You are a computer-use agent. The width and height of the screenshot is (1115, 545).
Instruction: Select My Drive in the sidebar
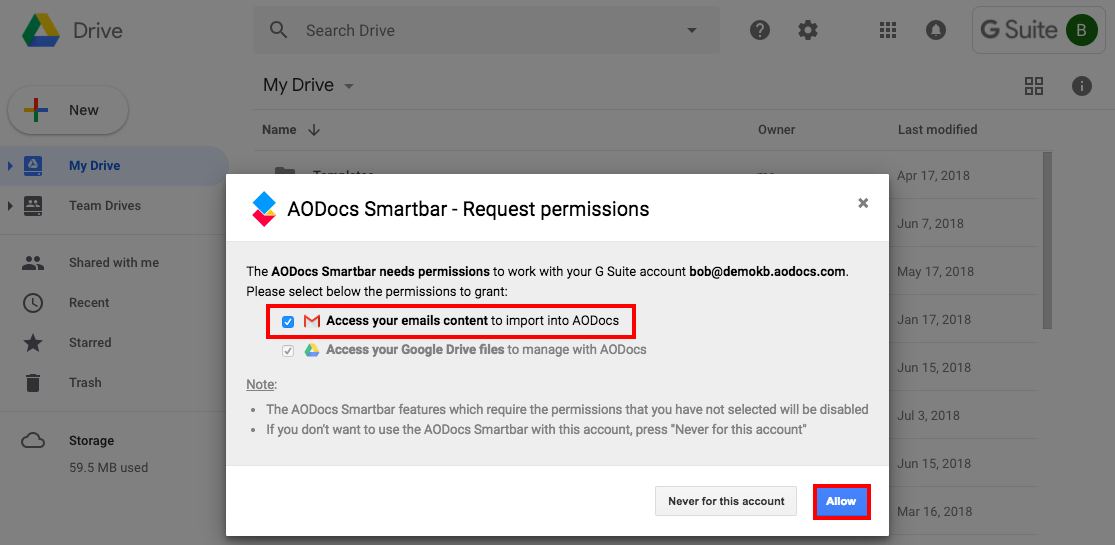coord(95,166)
